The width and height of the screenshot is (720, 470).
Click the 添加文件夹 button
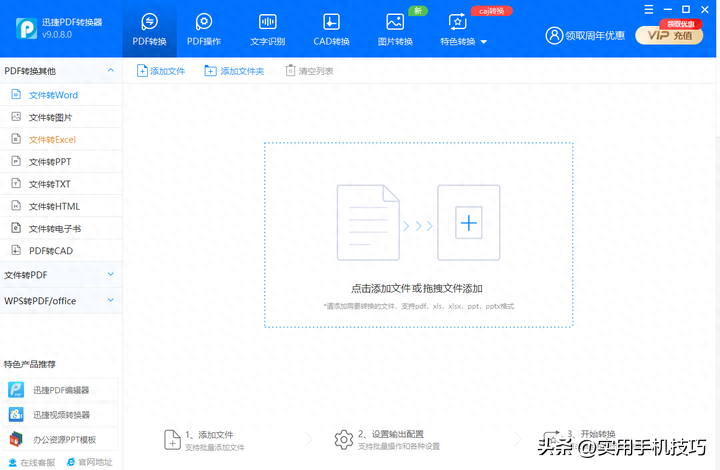[x=234, y=71]
